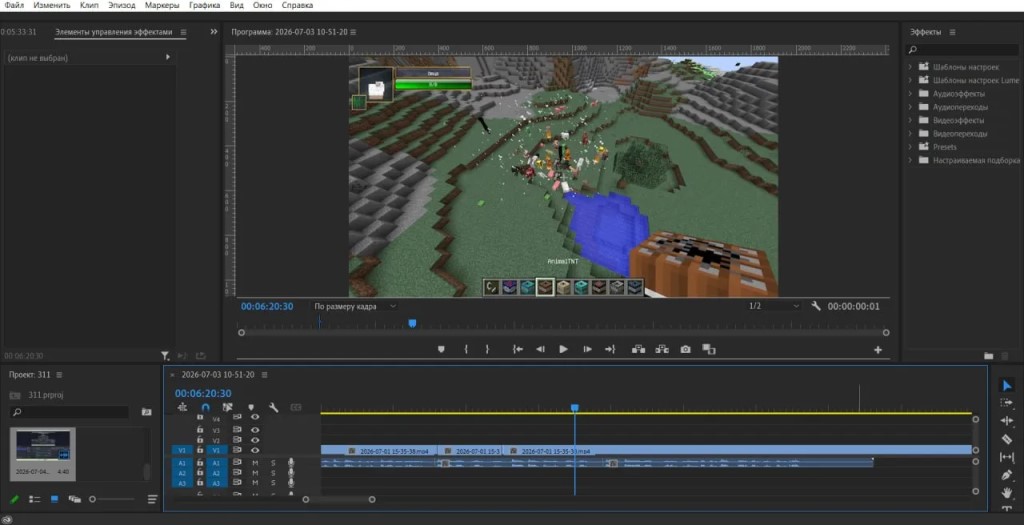Expand 'Аудиопереходы' folder

click(910, 106)
